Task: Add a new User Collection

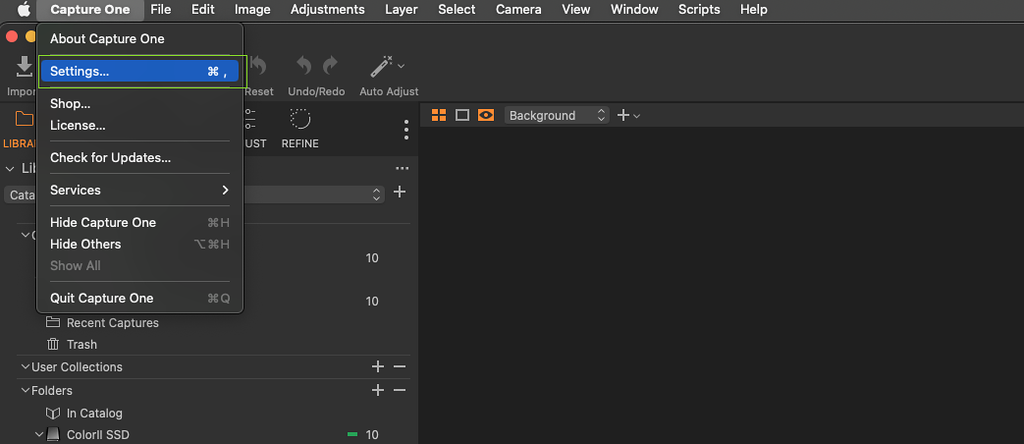Action: click(x=377, y=367)
